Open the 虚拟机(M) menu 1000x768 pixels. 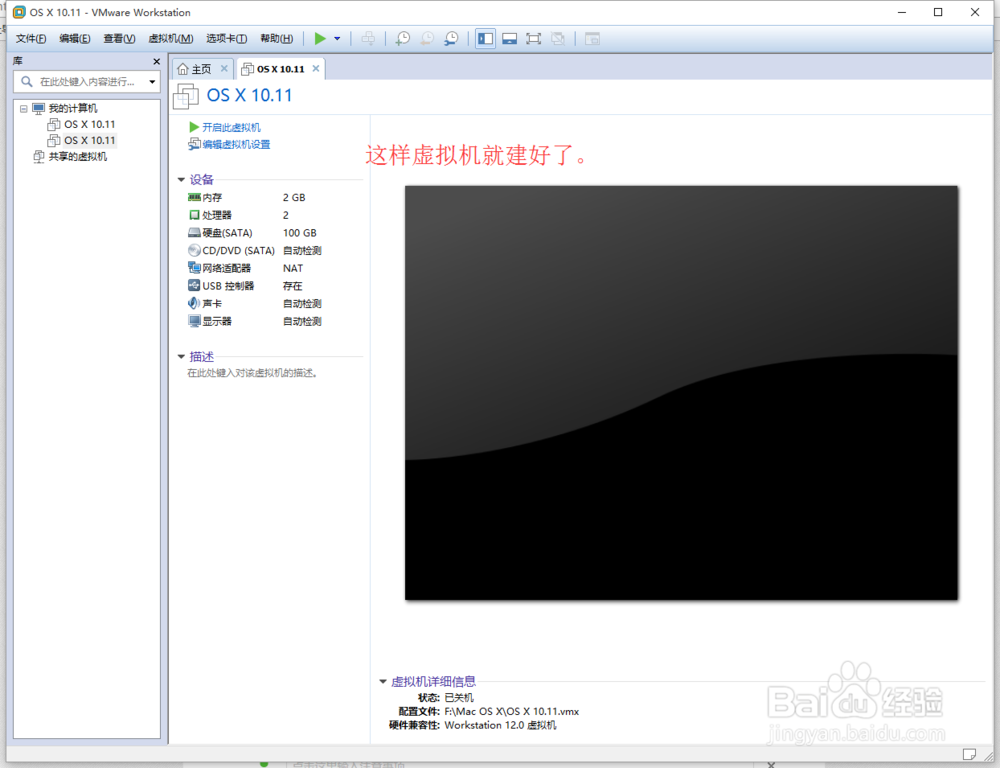tap(170, 38)
